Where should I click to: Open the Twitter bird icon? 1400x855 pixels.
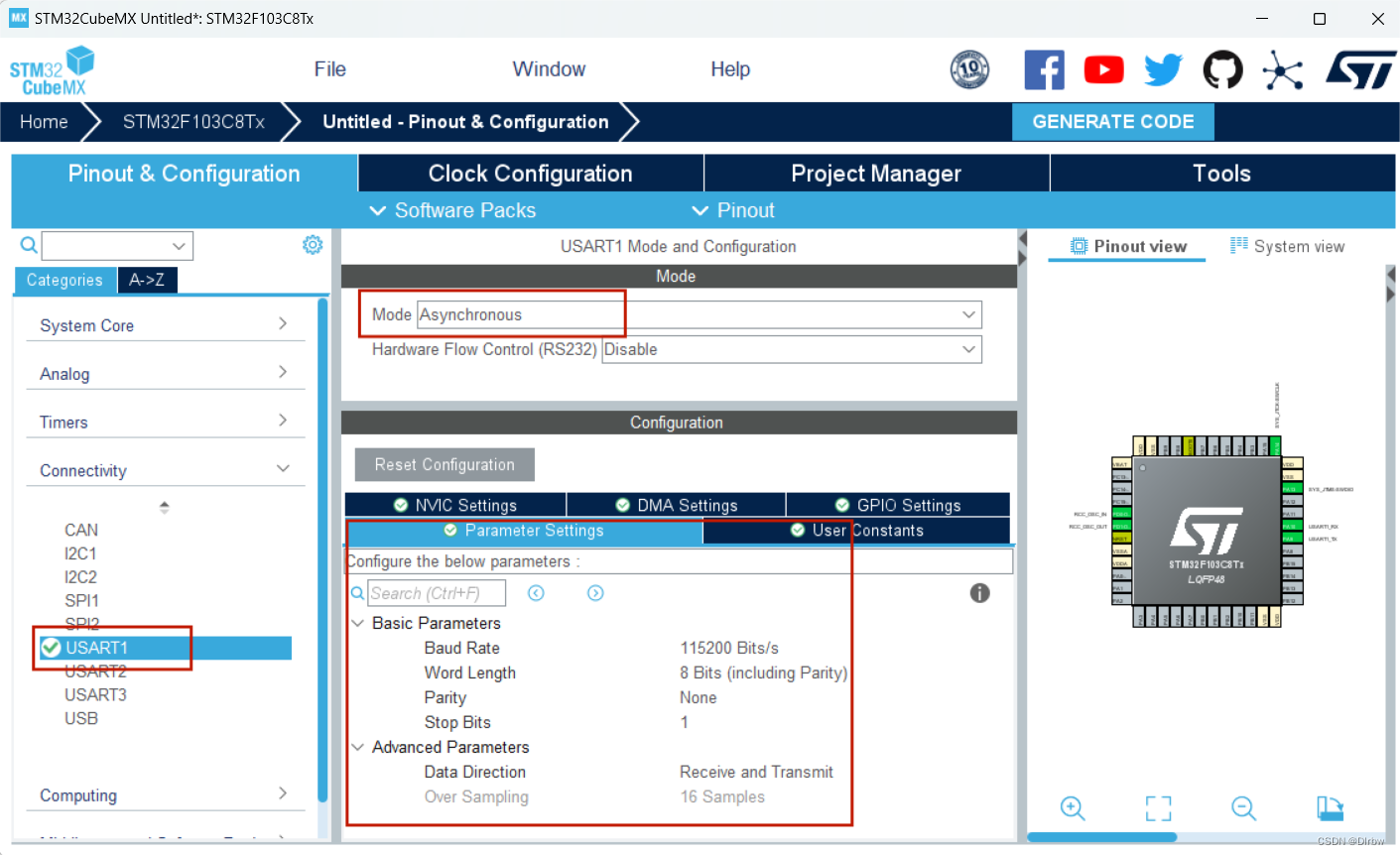point(1163,69)
